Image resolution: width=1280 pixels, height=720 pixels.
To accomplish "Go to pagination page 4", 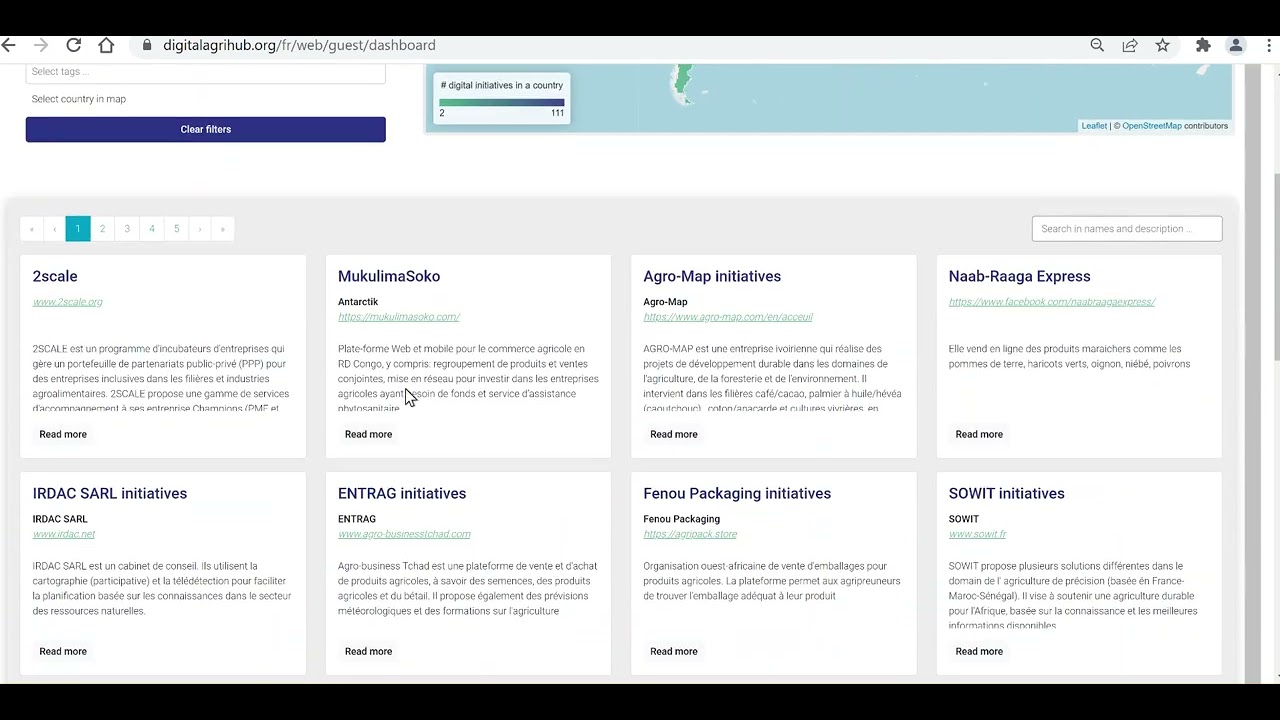I will [x=152, y=229].
